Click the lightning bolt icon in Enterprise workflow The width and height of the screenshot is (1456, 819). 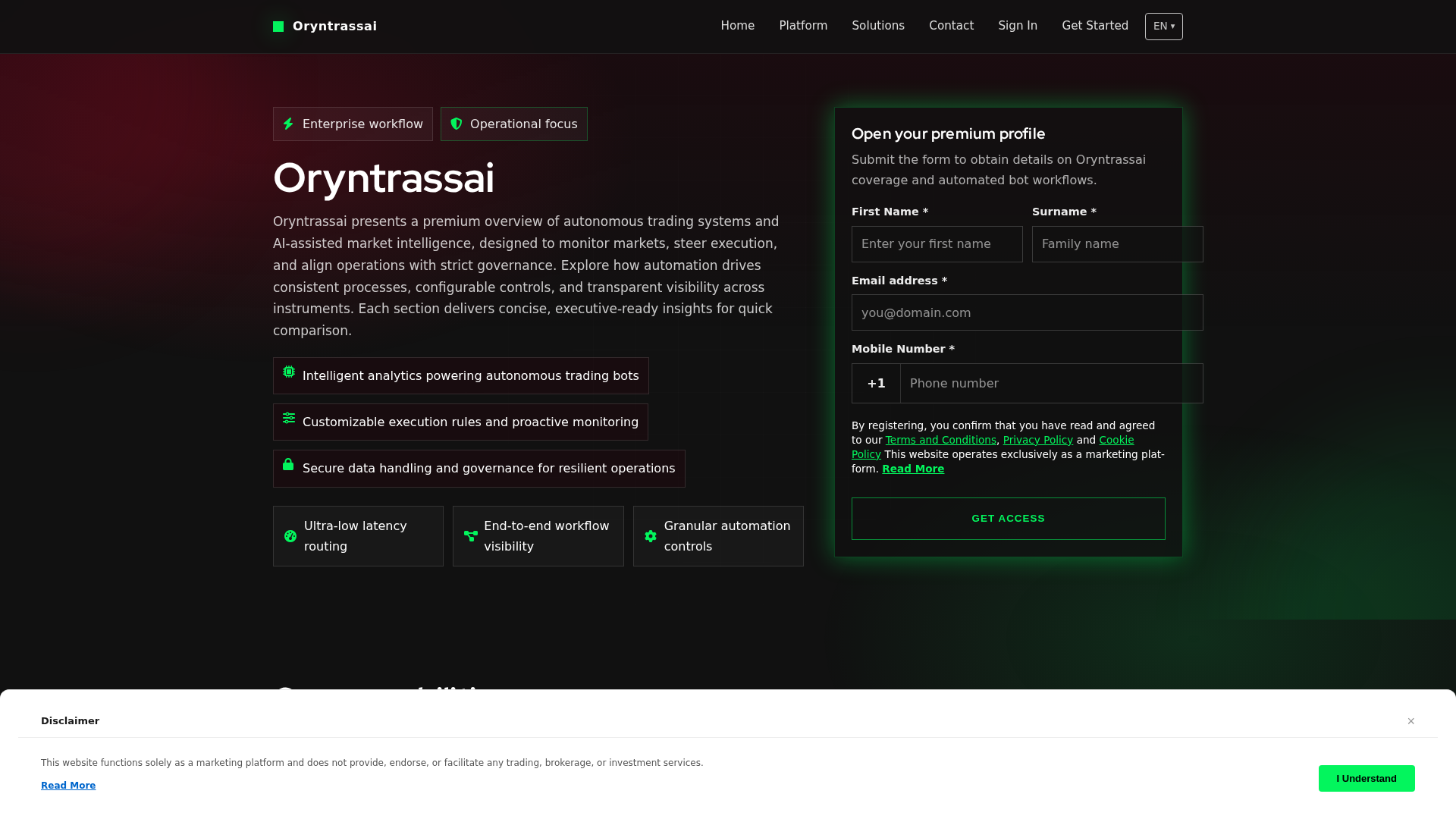click(x=288, y=124)
